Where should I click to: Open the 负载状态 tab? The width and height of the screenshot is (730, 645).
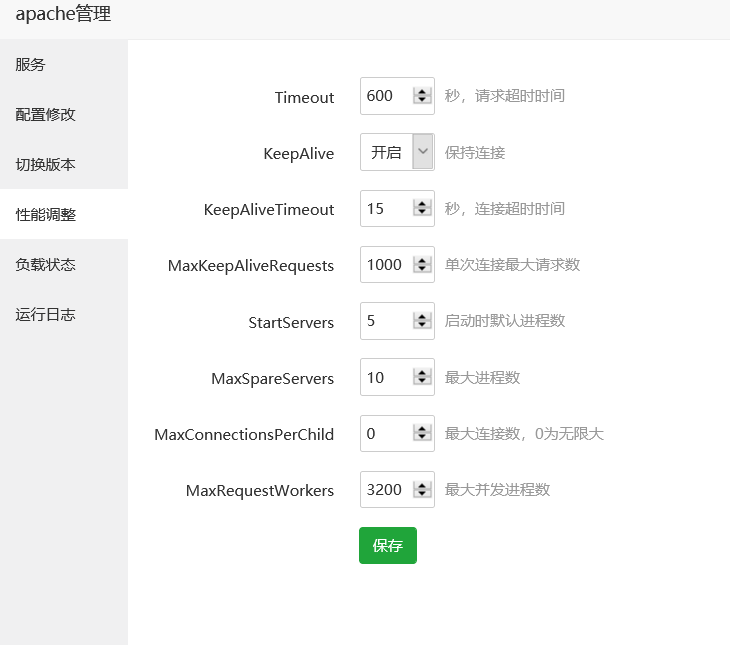64,265
